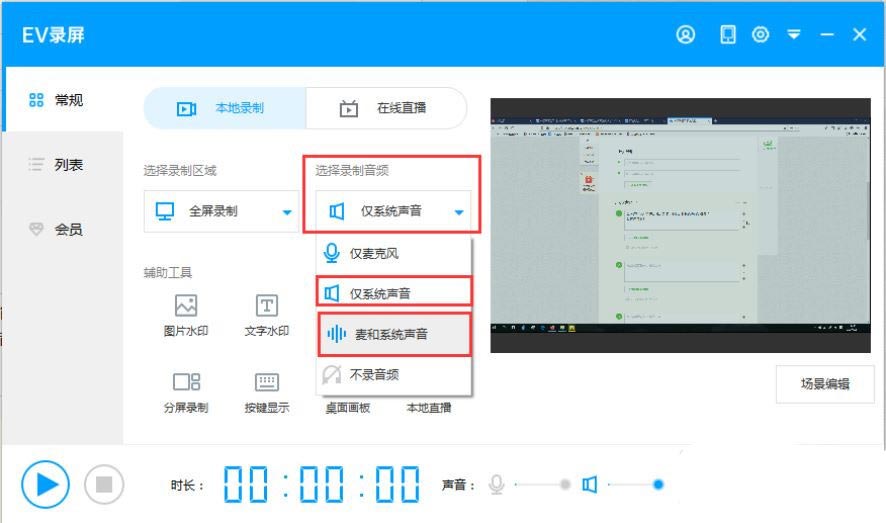Open the title bar dropdown menu triangle
Viewport: 886px width, 523px height.
click(x=794, y=35)
